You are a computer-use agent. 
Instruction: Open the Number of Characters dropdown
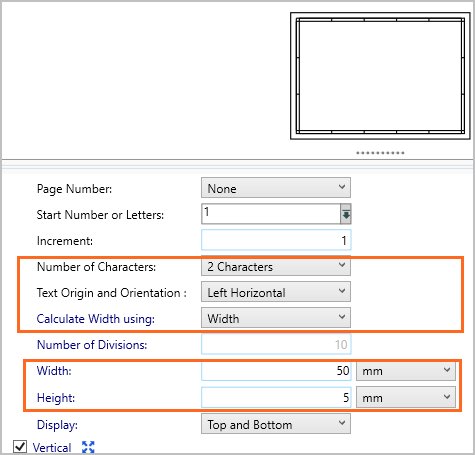(276, 266)
